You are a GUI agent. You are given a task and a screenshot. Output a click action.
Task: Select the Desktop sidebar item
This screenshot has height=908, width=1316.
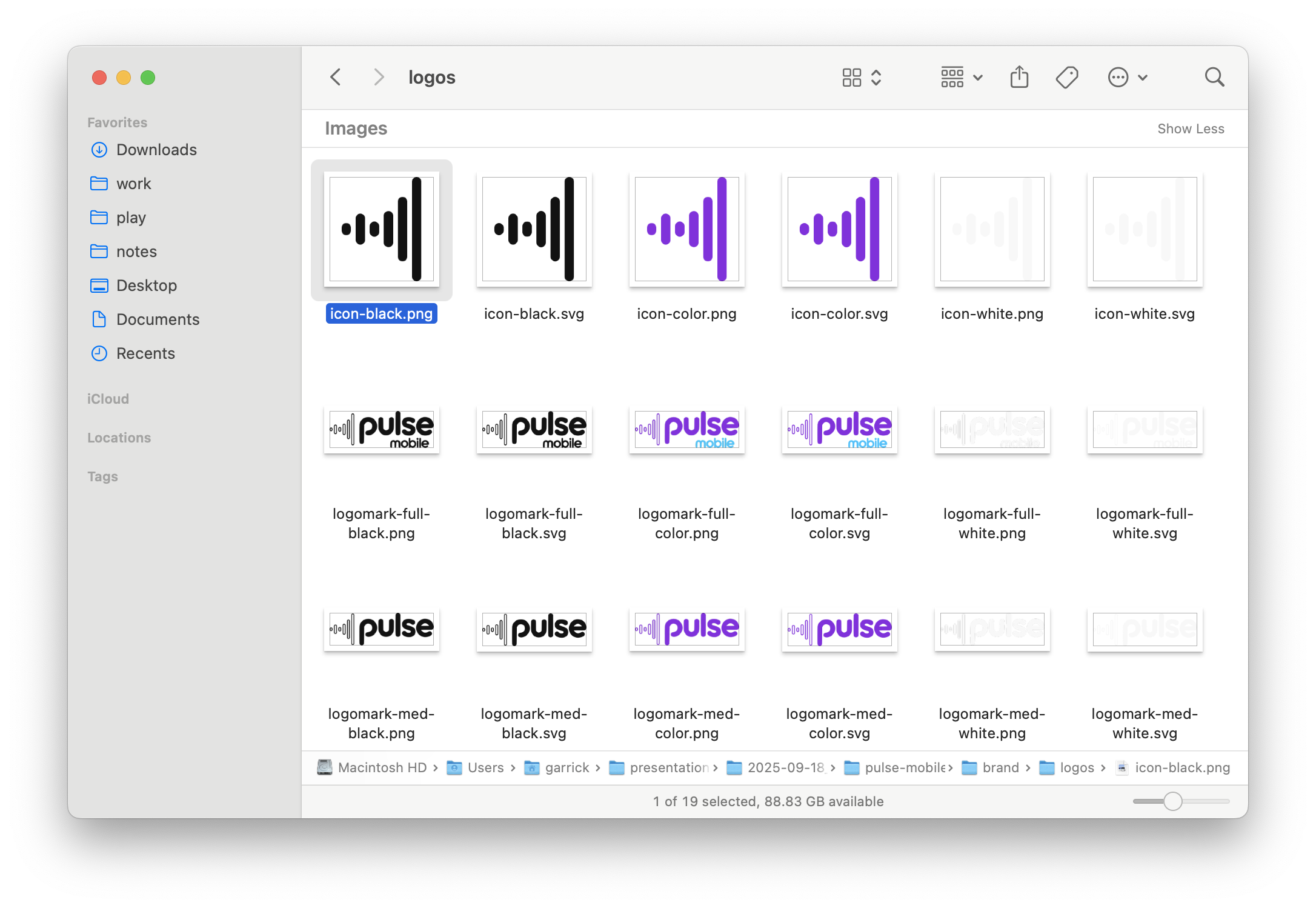tap(146, 285)
